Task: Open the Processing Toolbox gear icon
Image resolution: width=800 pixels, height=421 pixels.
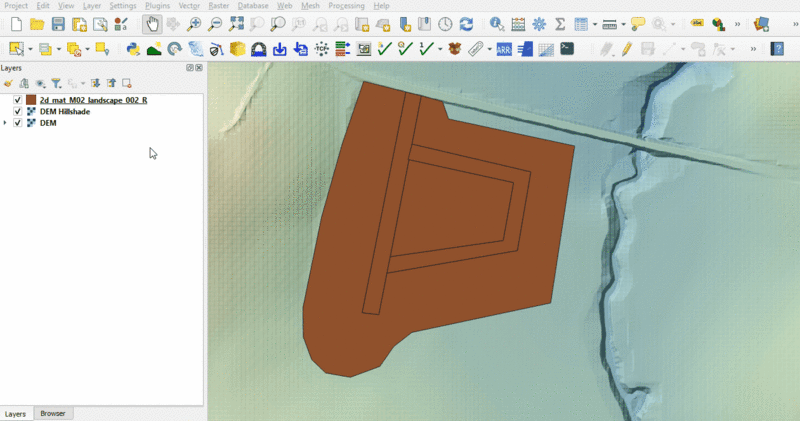Action: point(539,24)
